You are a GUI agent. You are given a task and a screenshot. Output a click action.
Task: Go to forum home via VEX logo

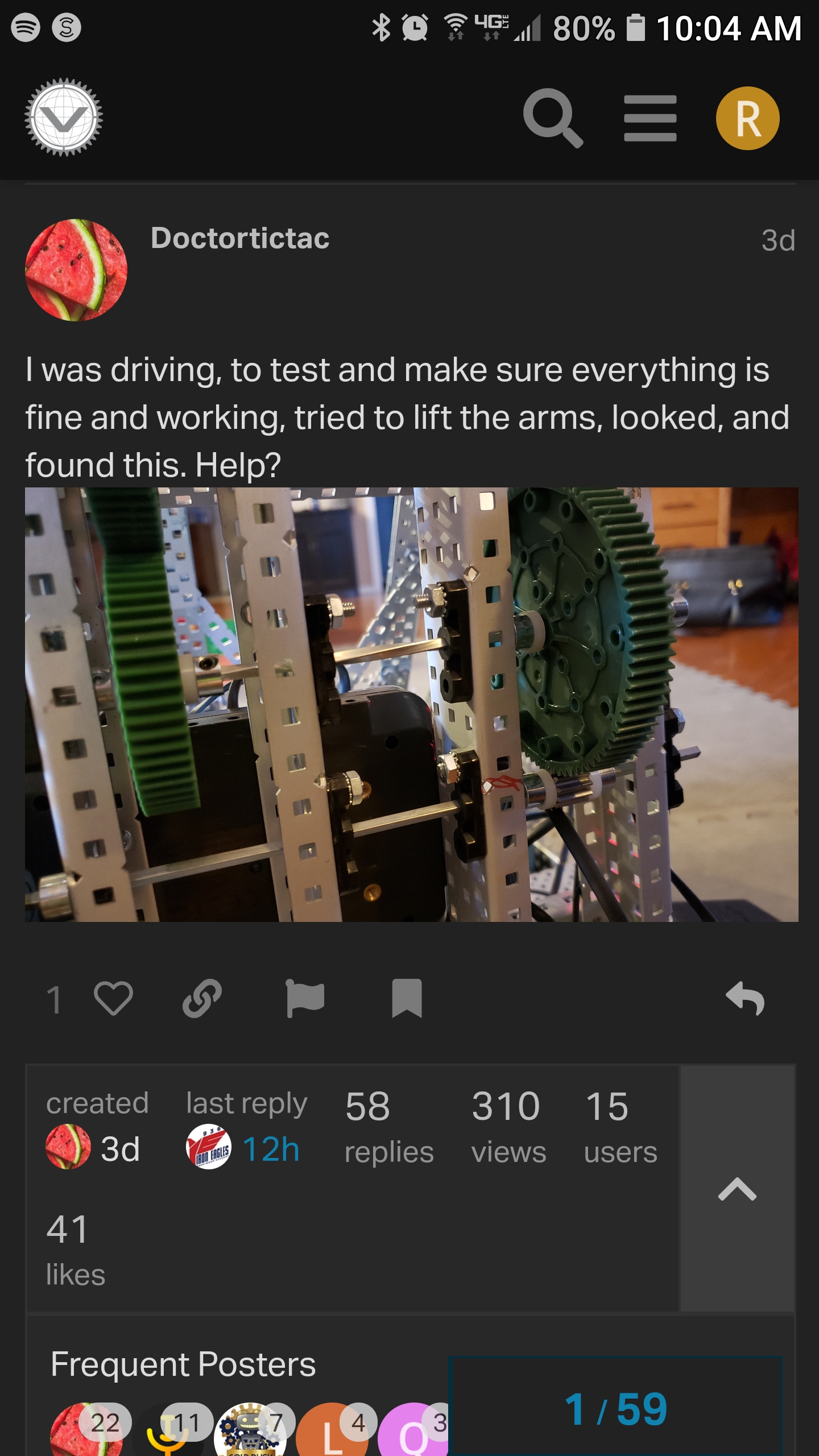[x=64, y=117]
